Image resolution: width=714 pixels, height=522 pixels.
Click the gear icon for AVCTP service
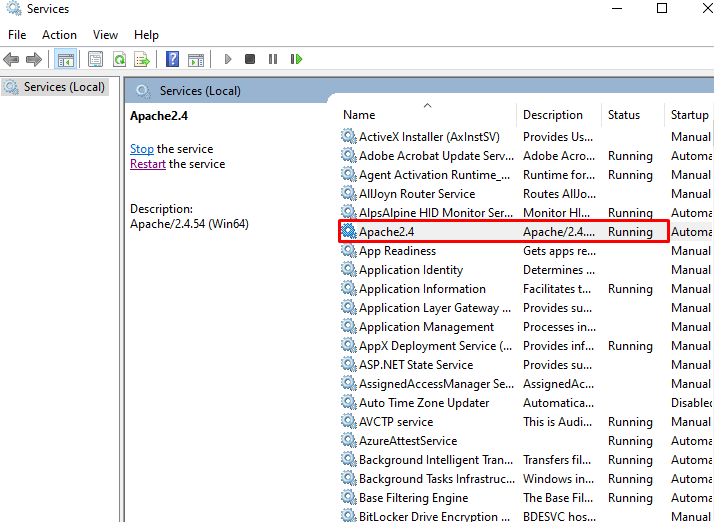348,421
